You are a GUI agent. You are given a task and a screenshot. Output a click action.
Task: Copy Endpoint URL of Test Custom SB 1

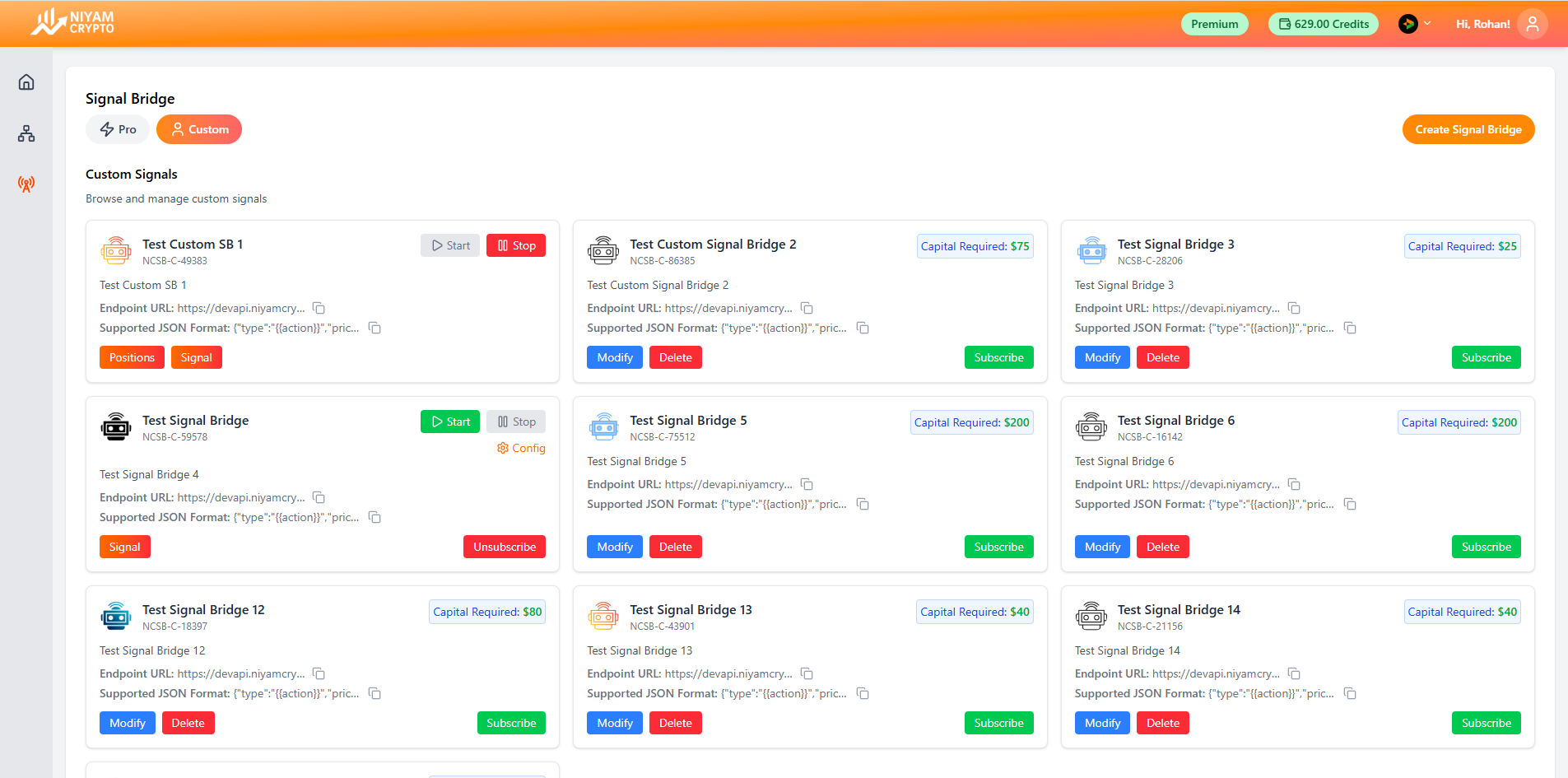pos(319,308)
